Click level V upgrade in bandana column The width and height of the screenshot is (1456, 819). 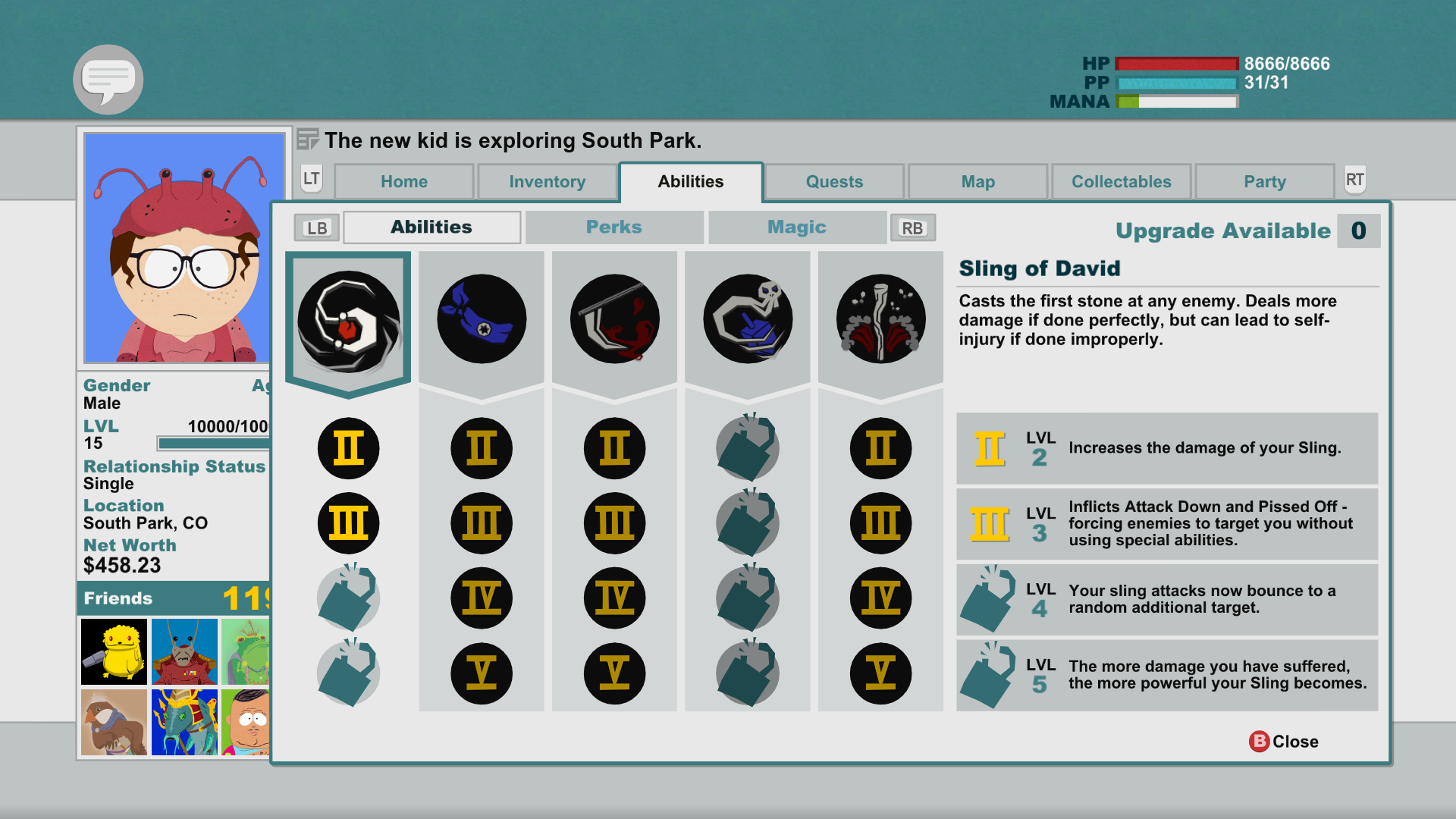482,673
